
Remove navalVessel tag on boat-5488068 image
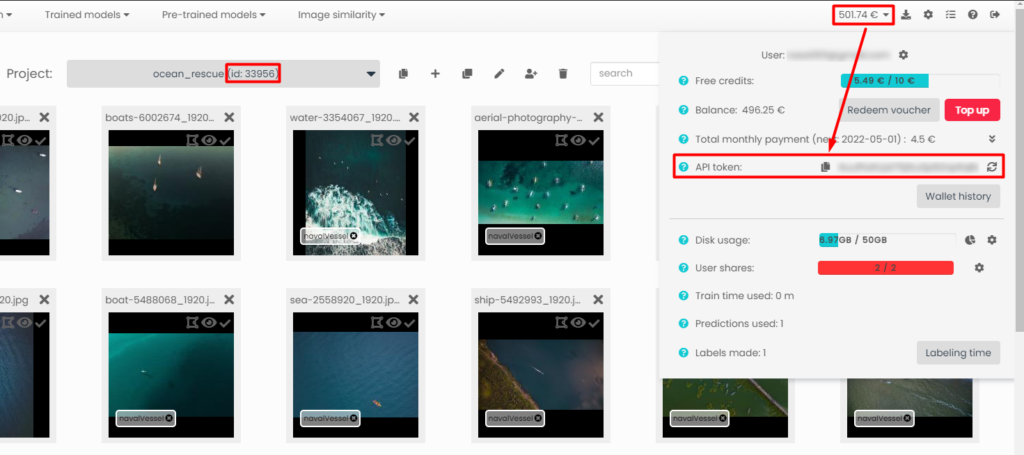(168, 418)
